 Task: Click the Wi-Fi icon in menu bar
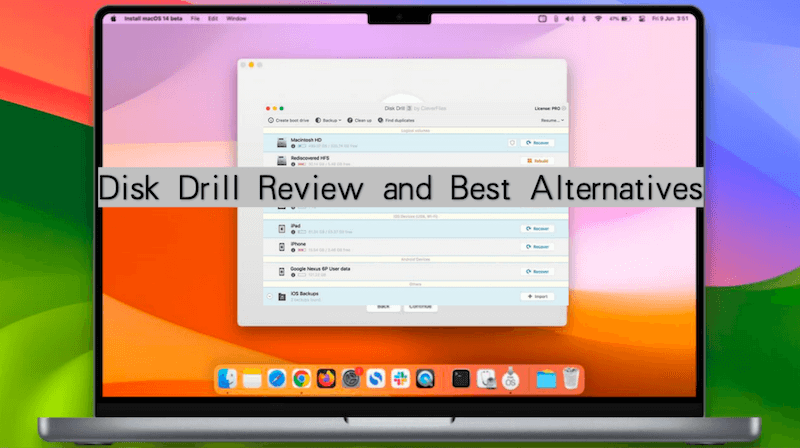[x=598, y=18]
